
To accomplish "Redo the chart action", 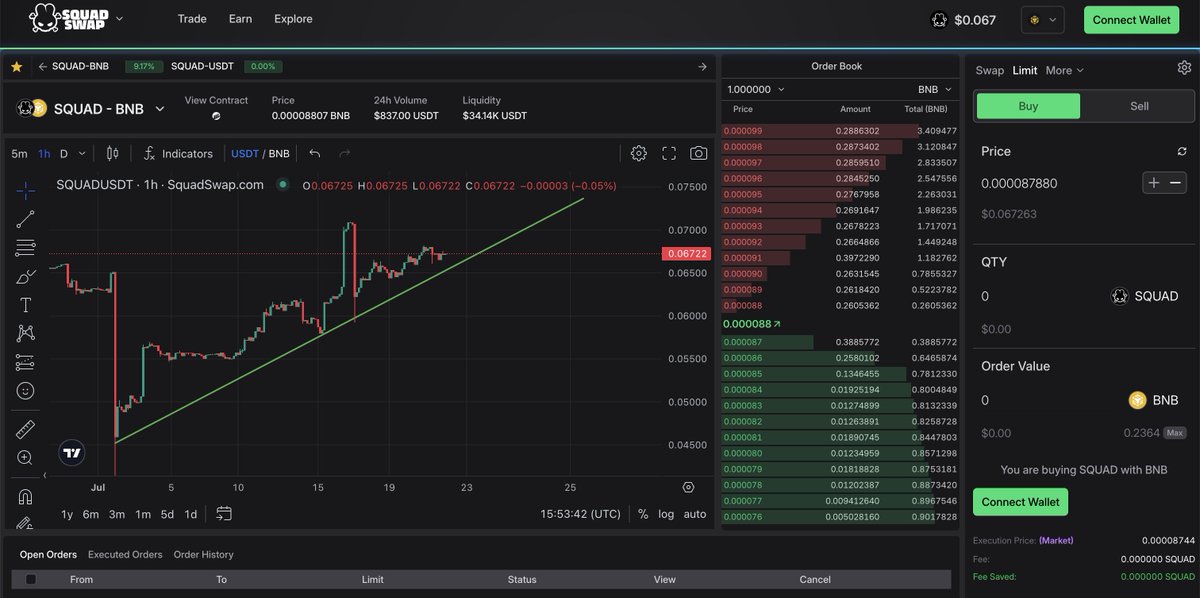I will [345, 153].
